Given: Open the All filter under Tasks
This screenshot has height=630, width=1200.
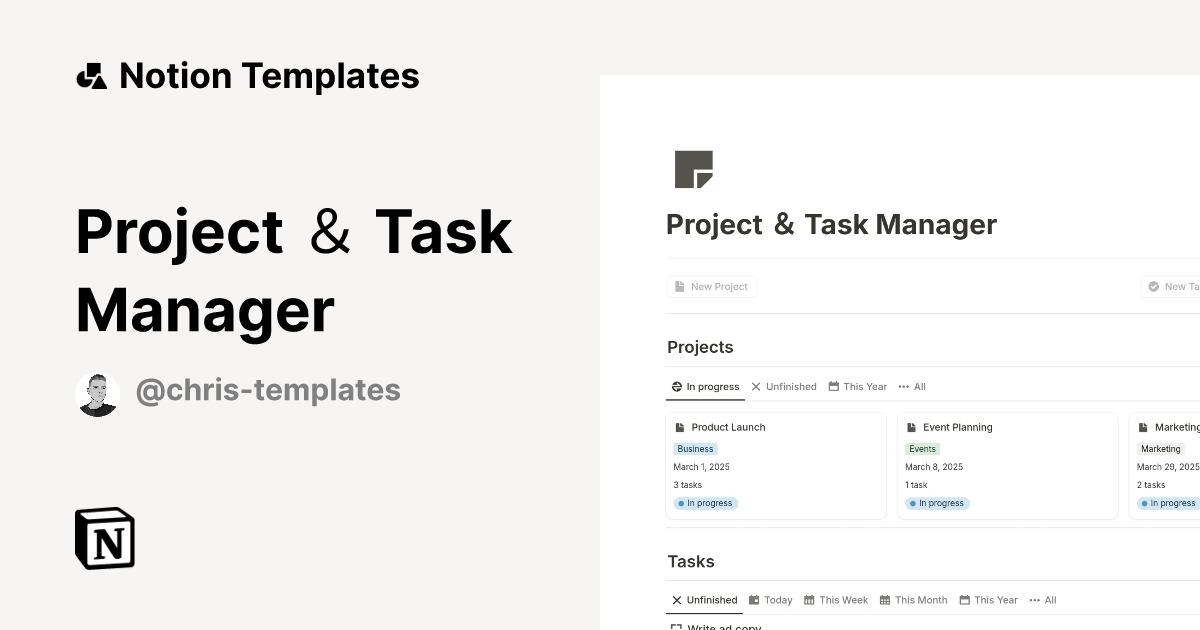Looking at the screenshot, I should 1043,600.
